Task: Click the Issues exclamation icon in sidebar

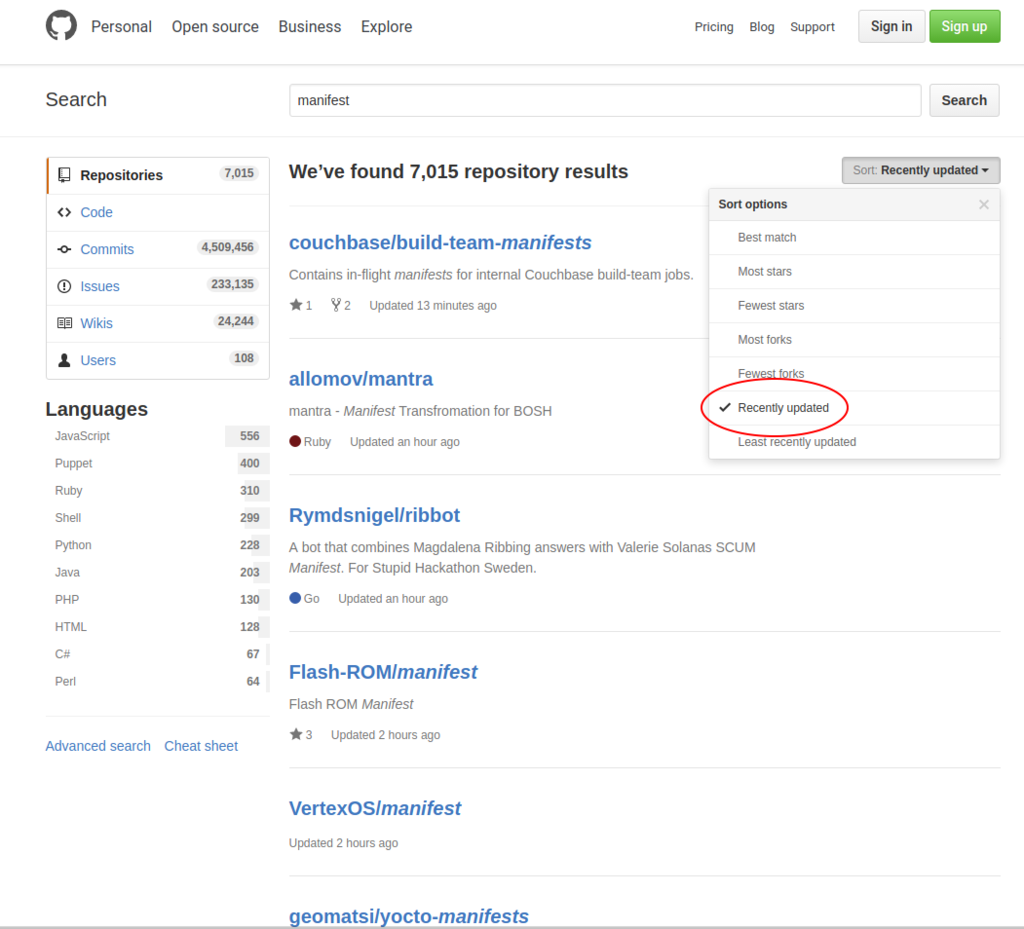Action: [x=64, y=286]
